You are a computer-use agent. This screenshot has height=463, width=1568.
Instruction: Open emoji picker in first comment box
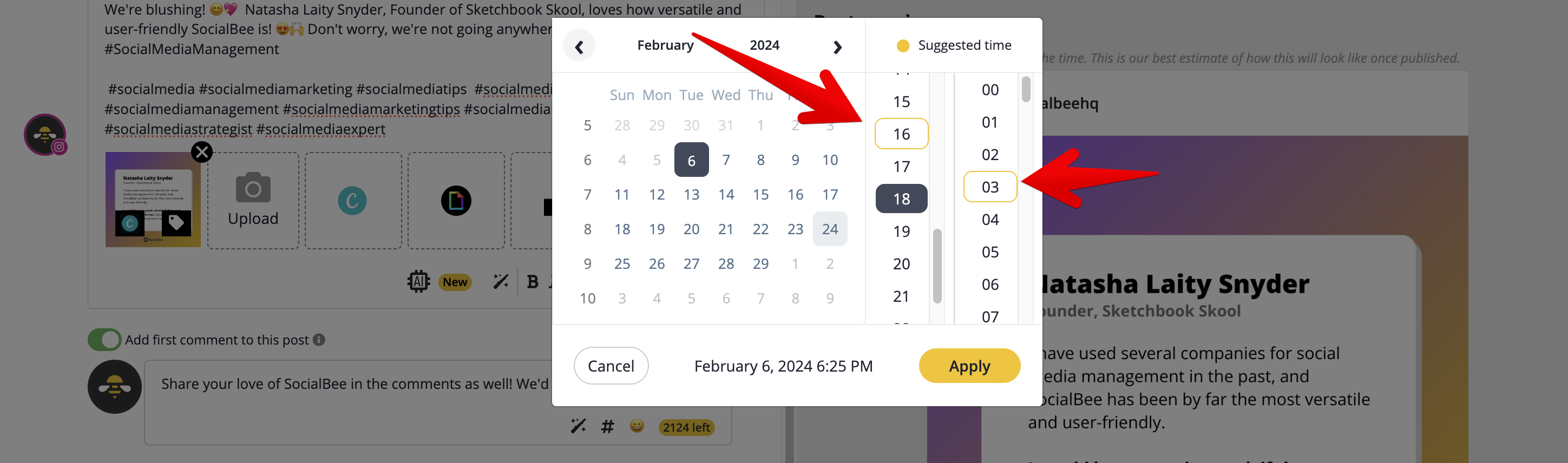click(x=637, y=427)
